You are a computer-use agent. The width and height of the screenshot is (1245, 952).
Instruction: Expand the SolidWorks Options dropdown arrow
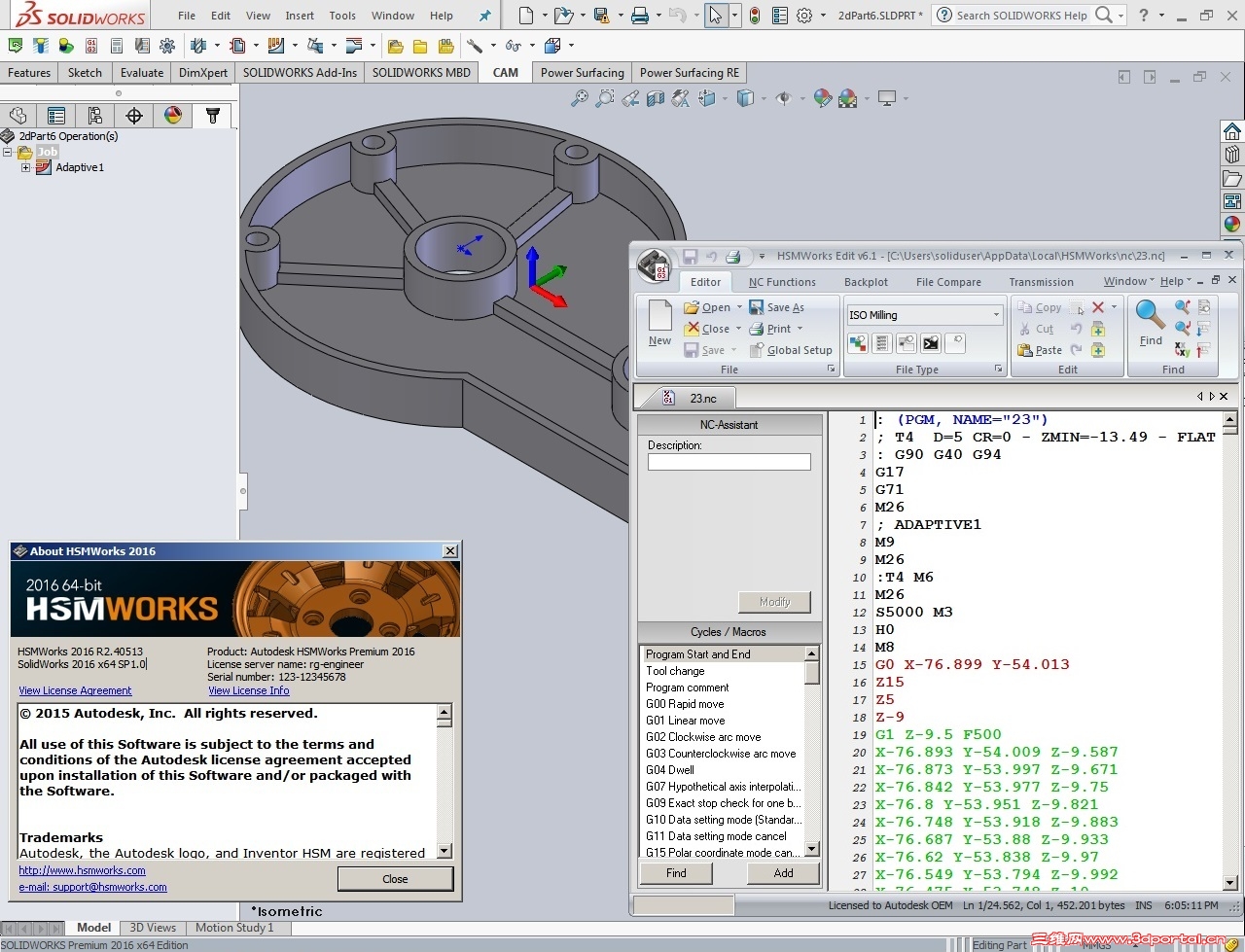pyautogui.click(x=823, y=16)
